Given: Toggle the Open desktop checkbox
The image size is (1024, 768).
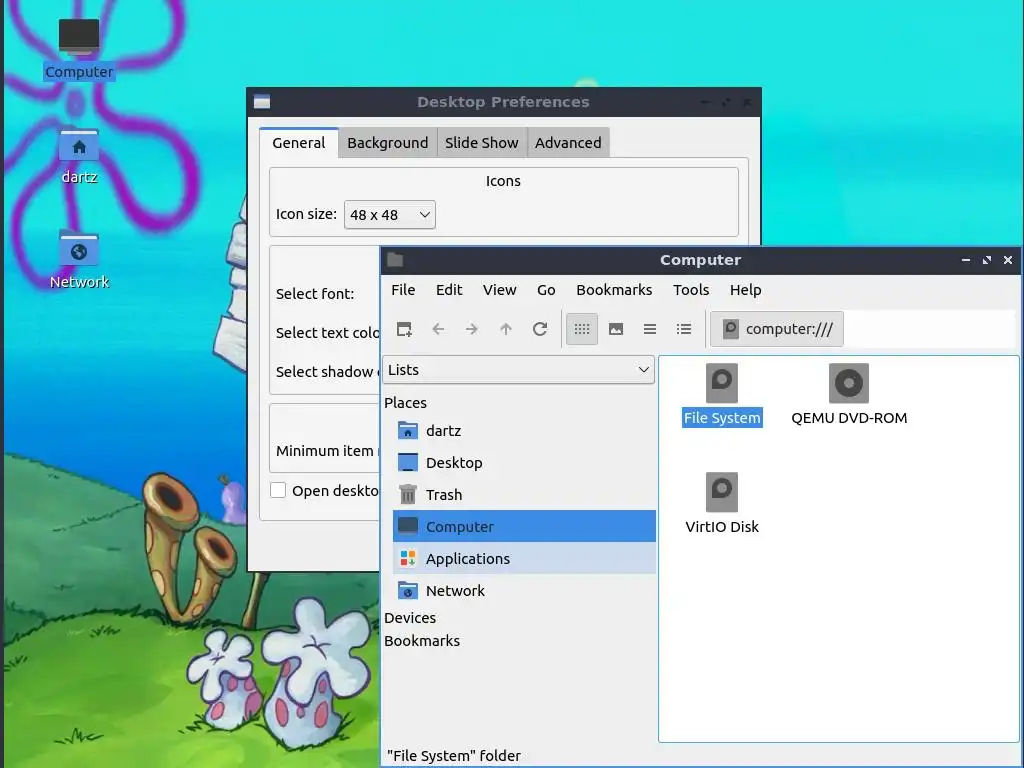Looking at the screenshot, I should pos(278,490).
